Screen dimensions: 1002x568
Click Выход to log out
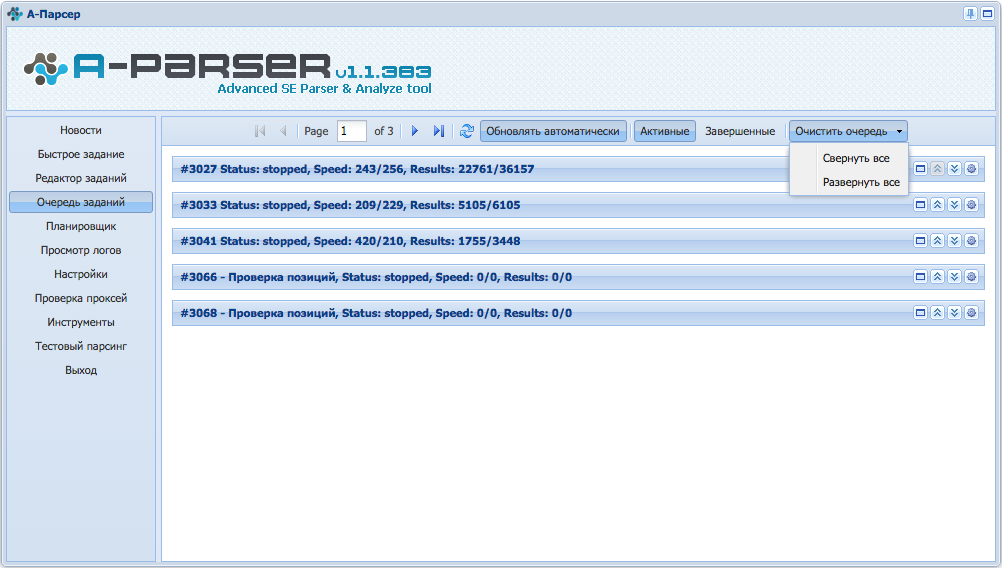[x=81, y=370]
